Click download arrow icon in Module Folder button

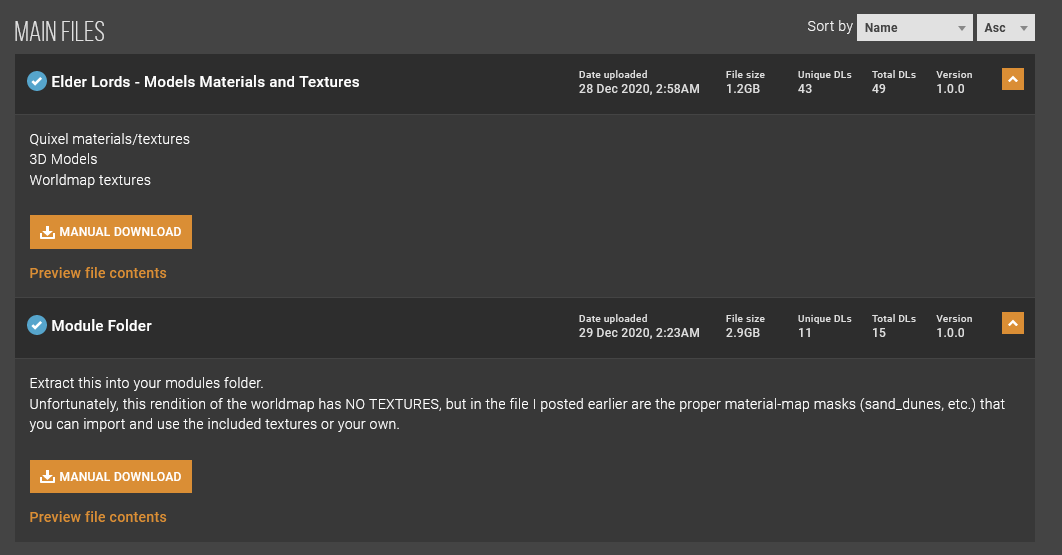click(x=47, y=477)
